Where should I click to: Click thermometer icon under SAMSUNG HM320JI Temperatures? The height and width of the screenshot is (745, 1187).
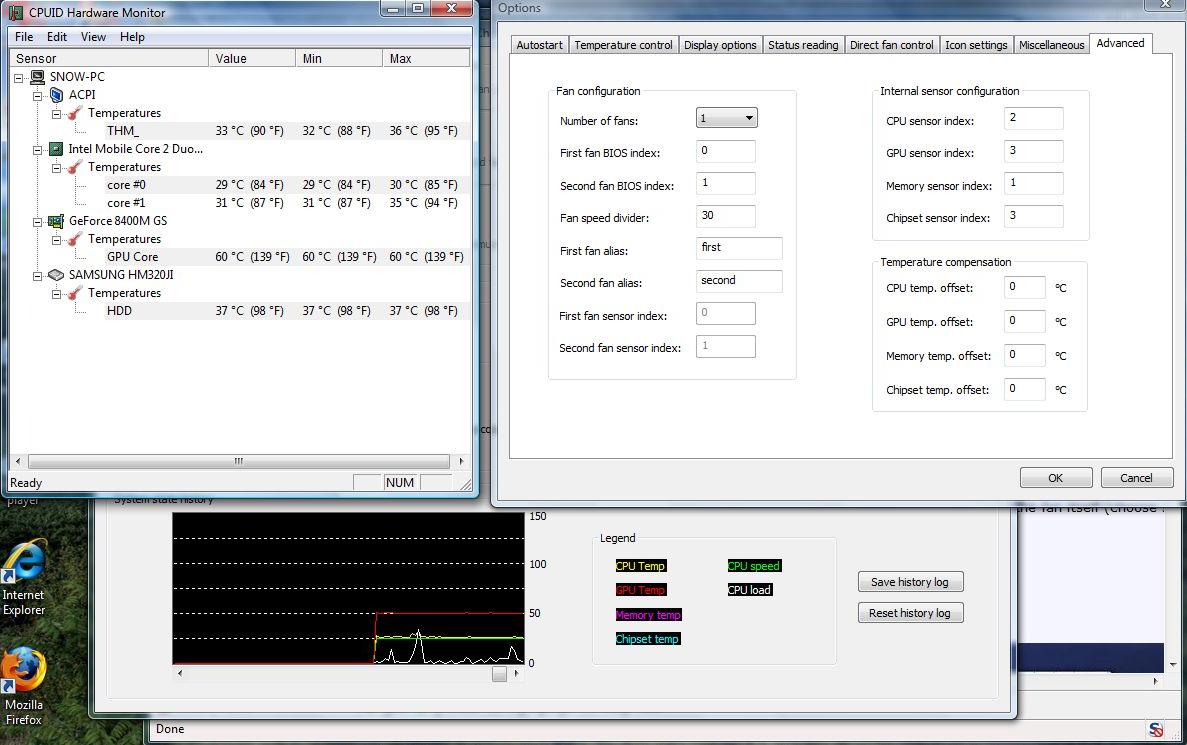tap(75, 293)
